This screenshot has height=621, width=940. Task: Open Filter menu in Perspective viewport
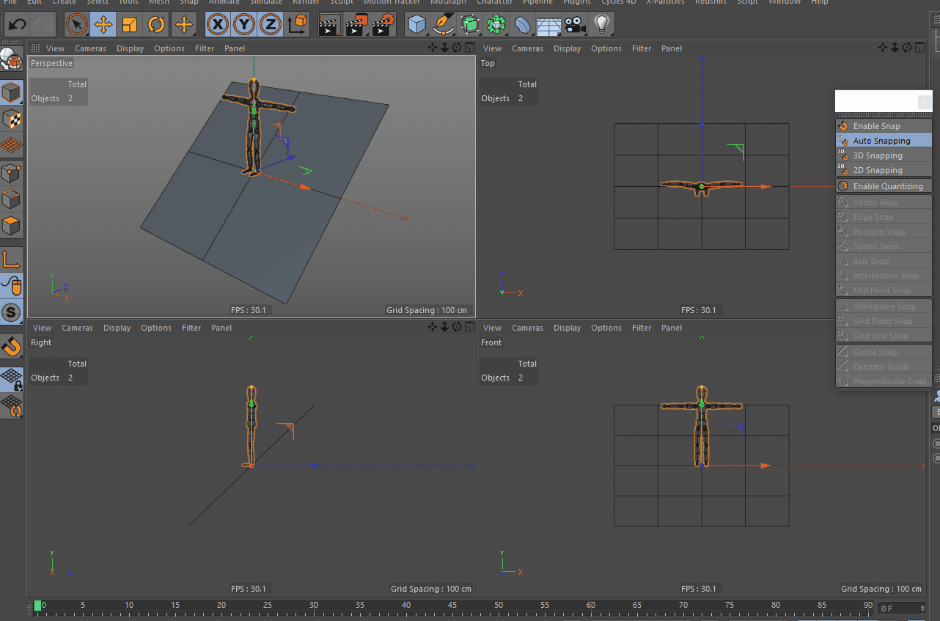point(204,49)
